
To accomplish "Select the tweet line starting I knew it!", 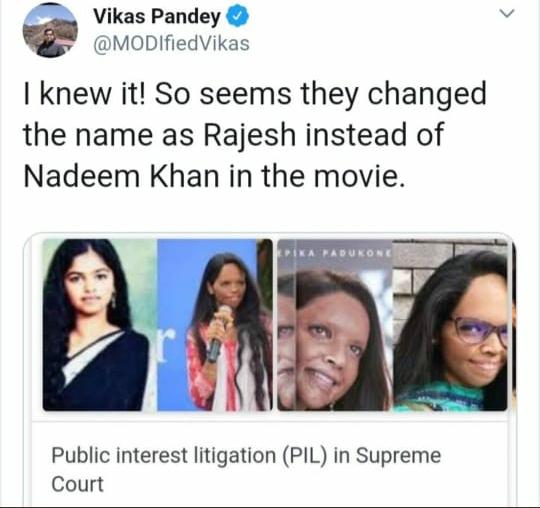I will [255, 94].
